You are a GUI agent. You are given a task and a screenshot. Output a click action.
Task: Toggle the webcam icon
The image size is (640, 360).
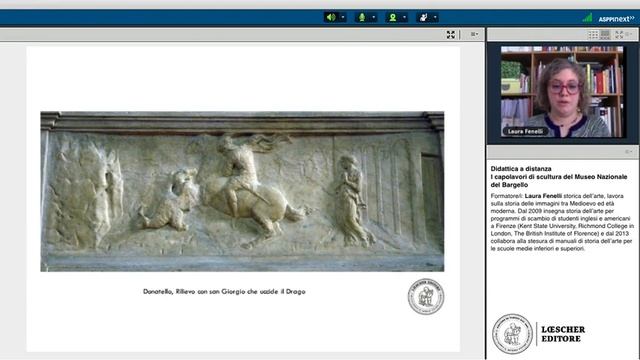(x=393, y=17)
